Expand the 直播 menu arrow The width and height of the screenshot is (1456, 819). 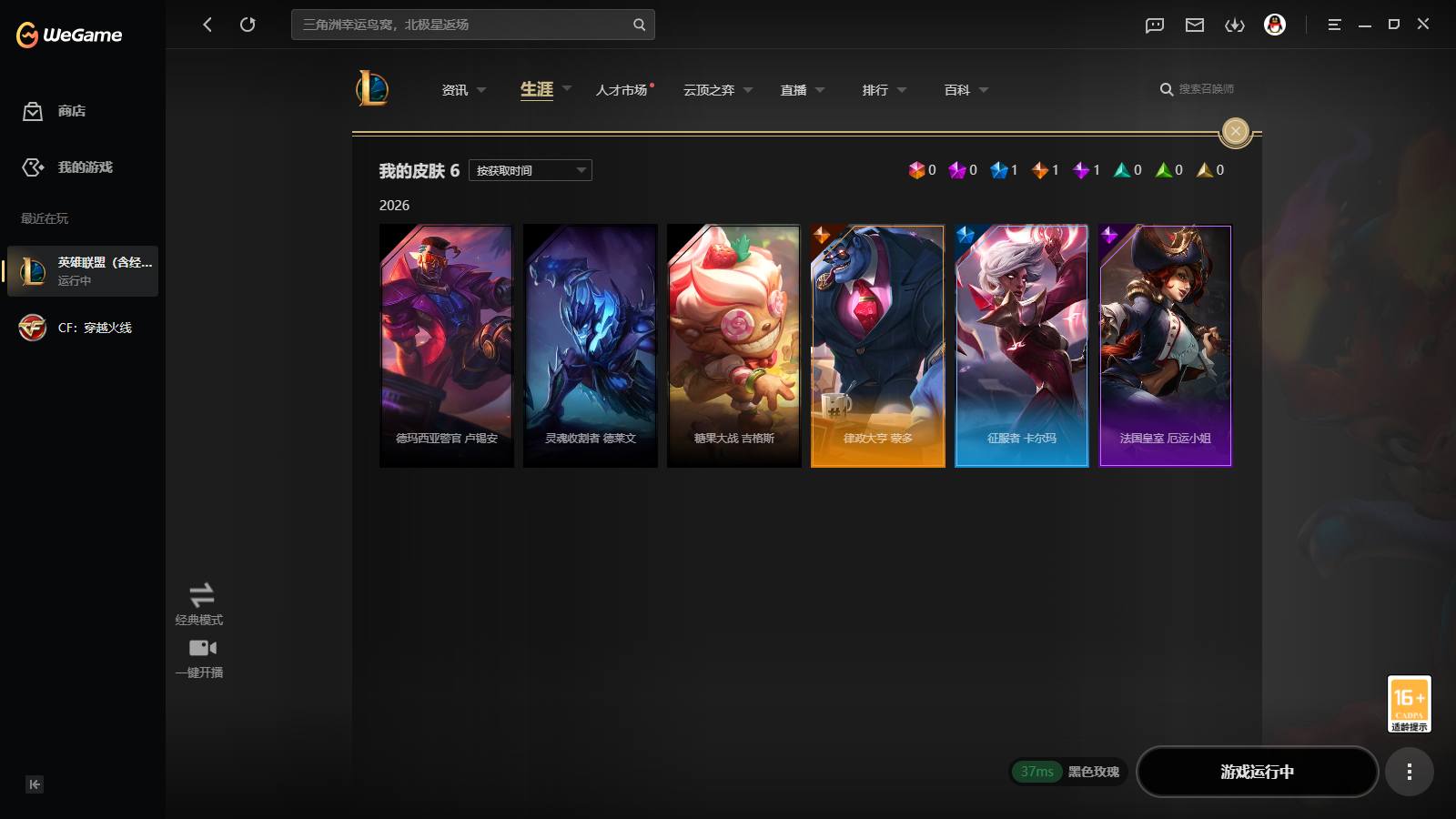(x=820, y=90)
